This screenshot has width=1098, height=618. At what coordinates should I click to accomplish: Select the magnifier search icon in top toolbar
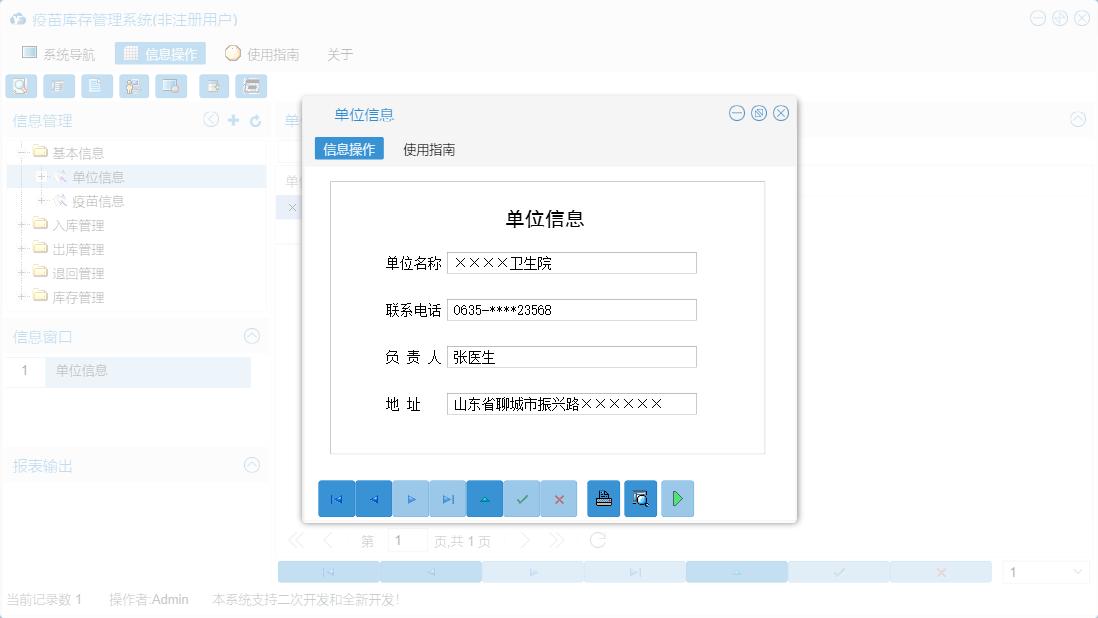click(20, 86)
